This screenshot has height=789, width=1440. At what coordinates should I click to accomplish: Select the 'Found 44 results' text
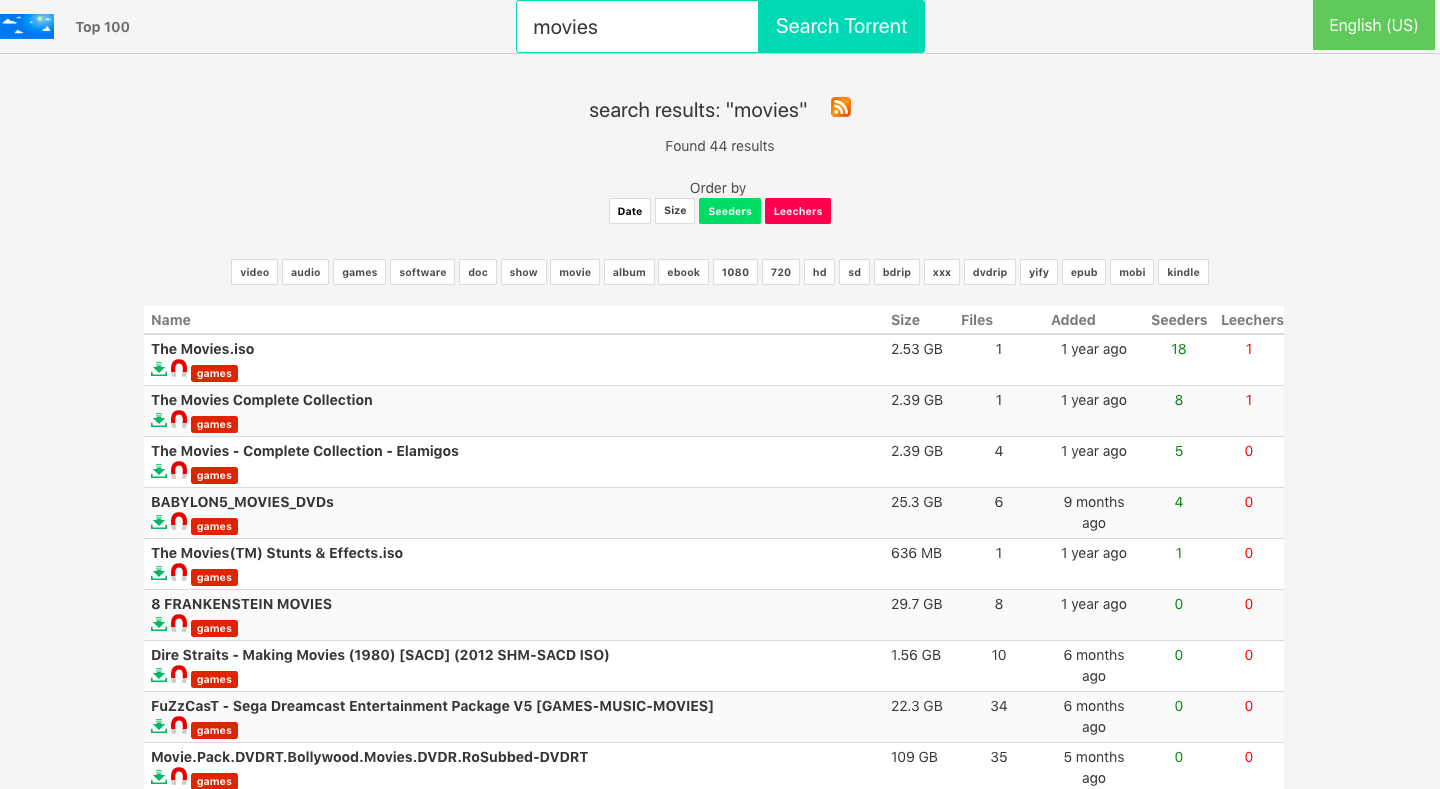pos(720,146)
